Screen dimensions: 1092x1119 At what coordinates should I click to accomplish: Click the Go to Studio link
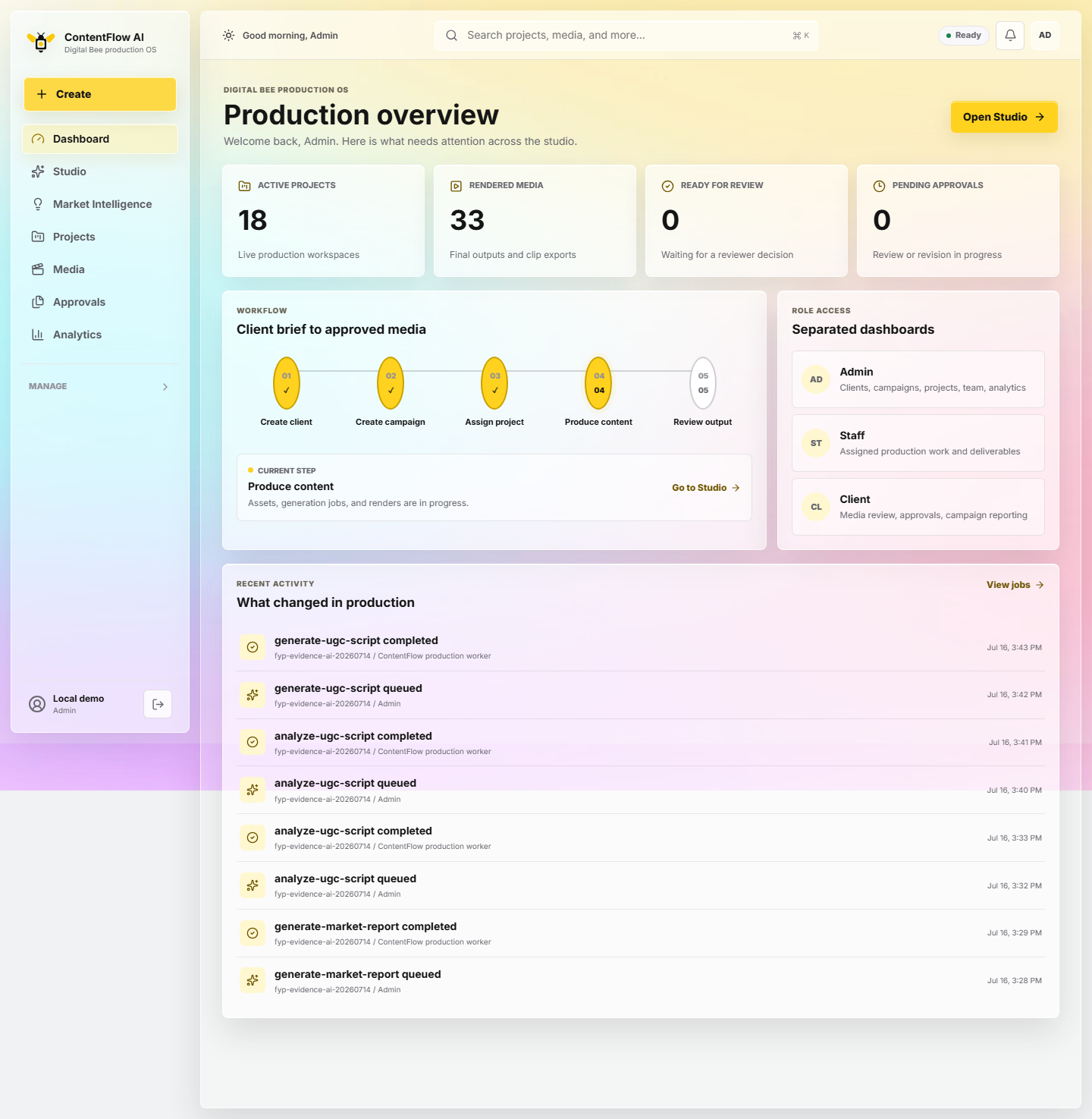[706, 488]
